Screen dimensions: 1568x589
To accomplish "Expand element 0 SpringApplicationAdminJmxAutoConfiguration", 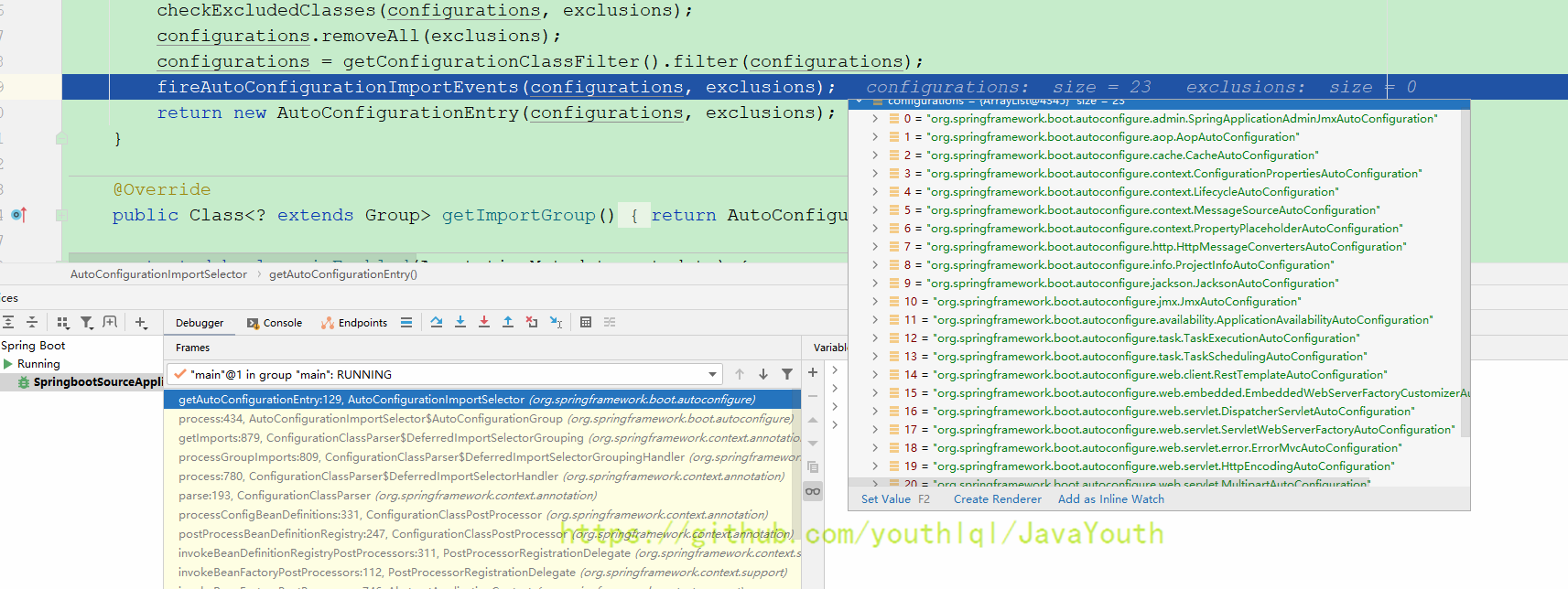I will pos(875,119).
